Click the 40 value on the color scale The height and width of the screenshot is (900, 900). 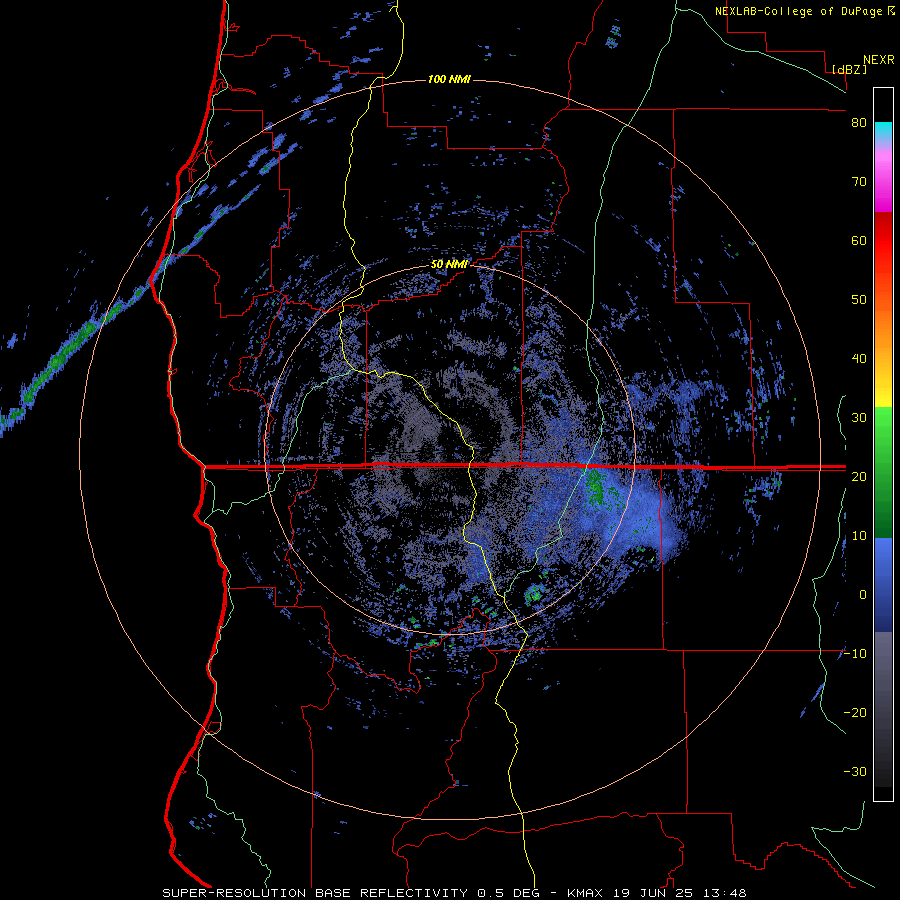click(859, 359)
